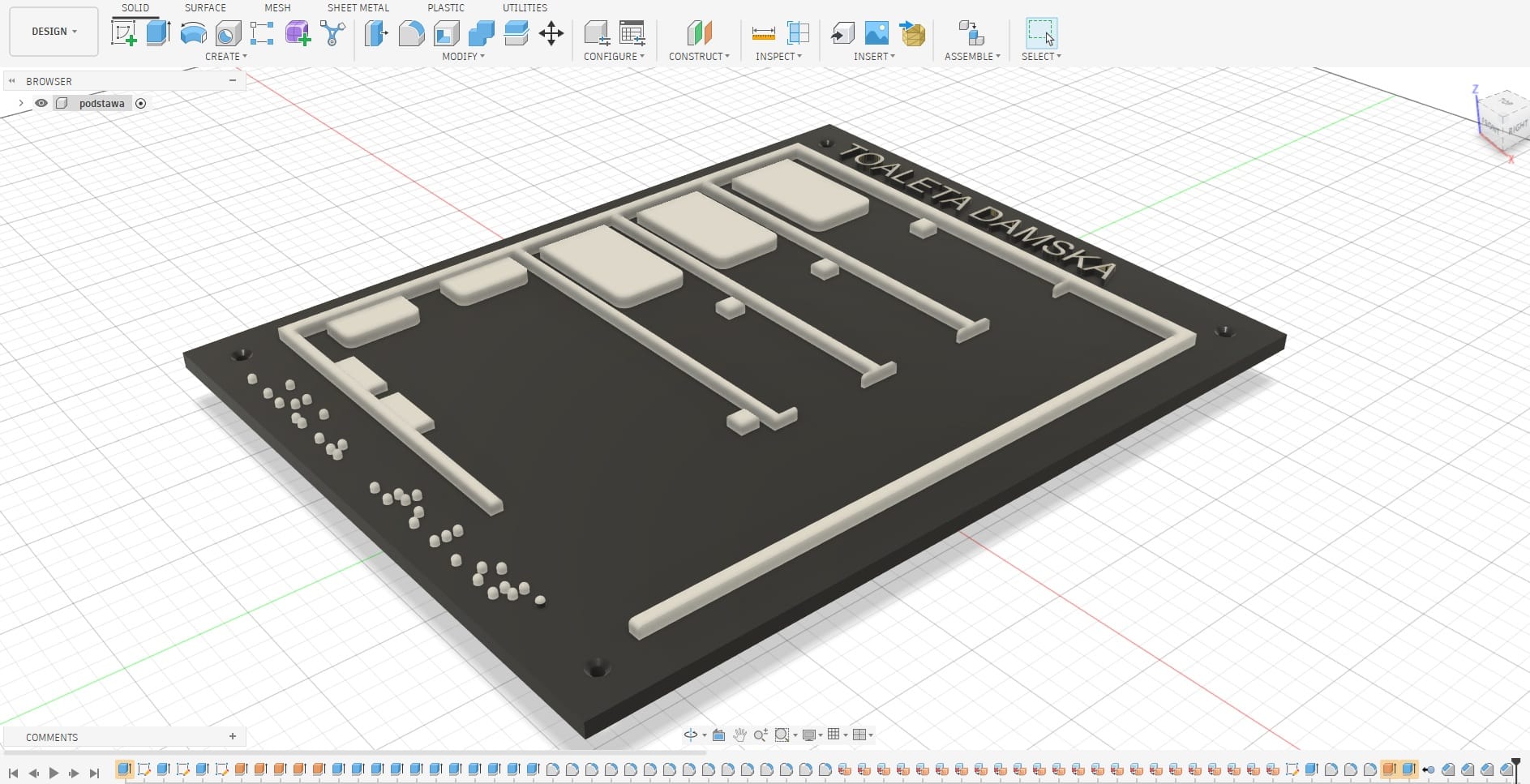Image resolution: width=1530 pixels, height=784 pixels.
Task: Select the Revolve tool icon
Action: pos(193,33)
